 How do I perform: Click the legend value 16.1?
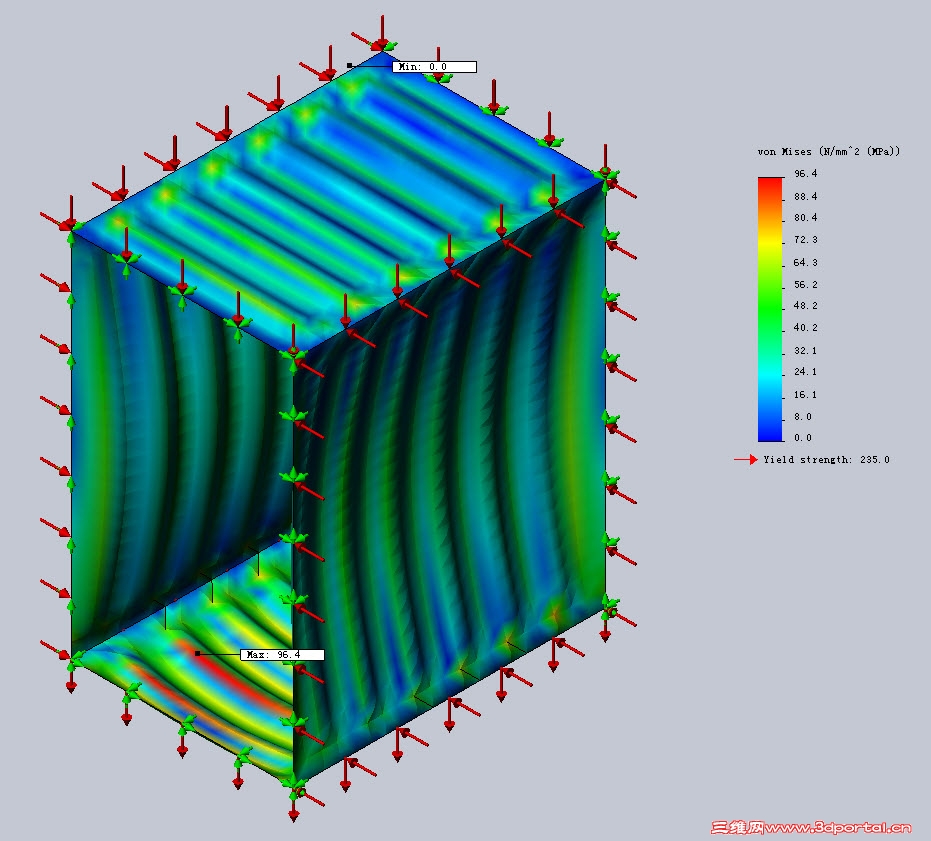pos(806,394)
